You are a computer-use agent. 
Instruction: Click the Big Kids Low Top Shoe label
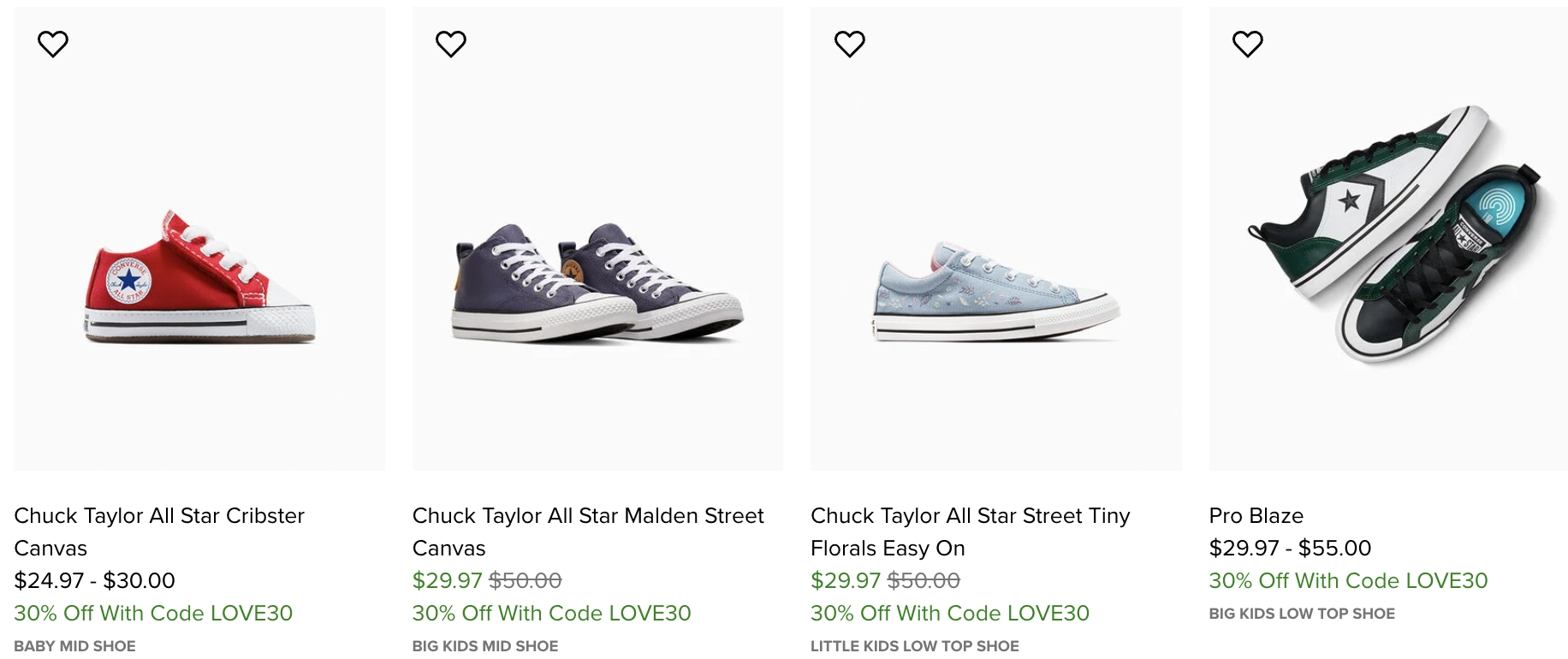point(1301,614)
